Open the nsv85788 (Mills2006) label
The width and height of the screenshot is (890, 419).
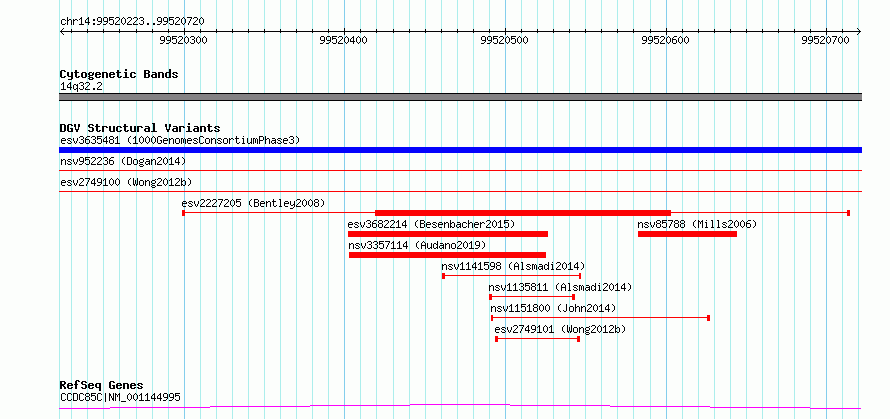click(x=697, y=224)
